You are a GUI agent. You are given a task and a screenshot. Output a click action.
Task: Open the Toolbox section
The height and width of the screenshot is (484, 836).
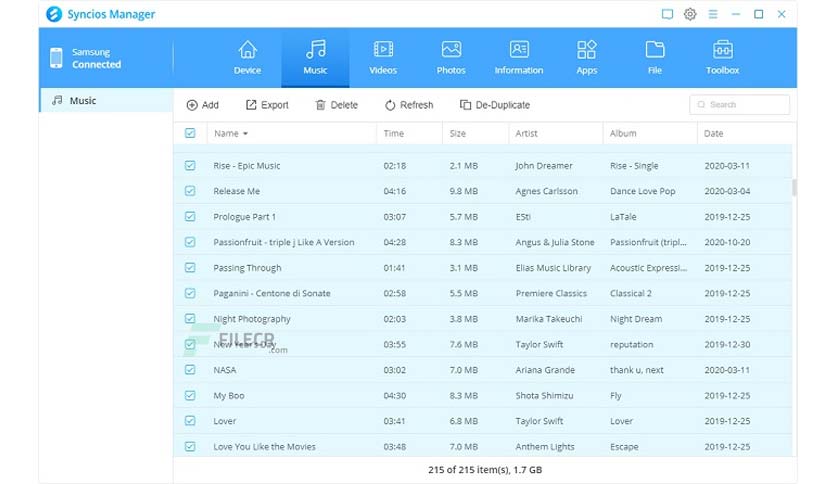click(722, 58)
